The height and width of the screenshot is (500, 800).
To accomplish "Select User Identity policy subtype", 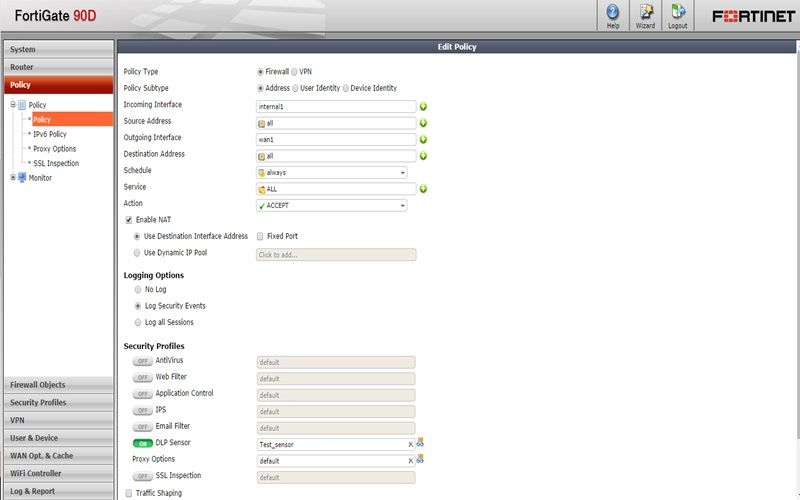I will [295, 88].
